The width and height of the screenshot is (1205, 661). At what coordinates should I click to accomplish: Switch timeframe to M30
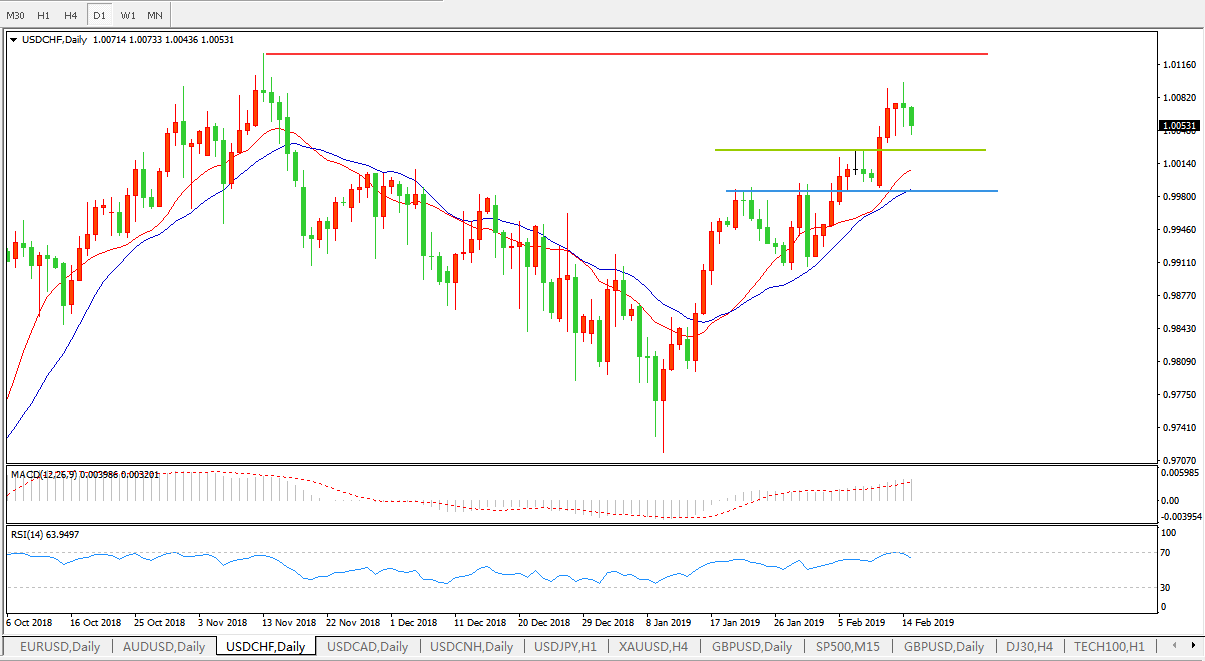(x=15, y=16)
